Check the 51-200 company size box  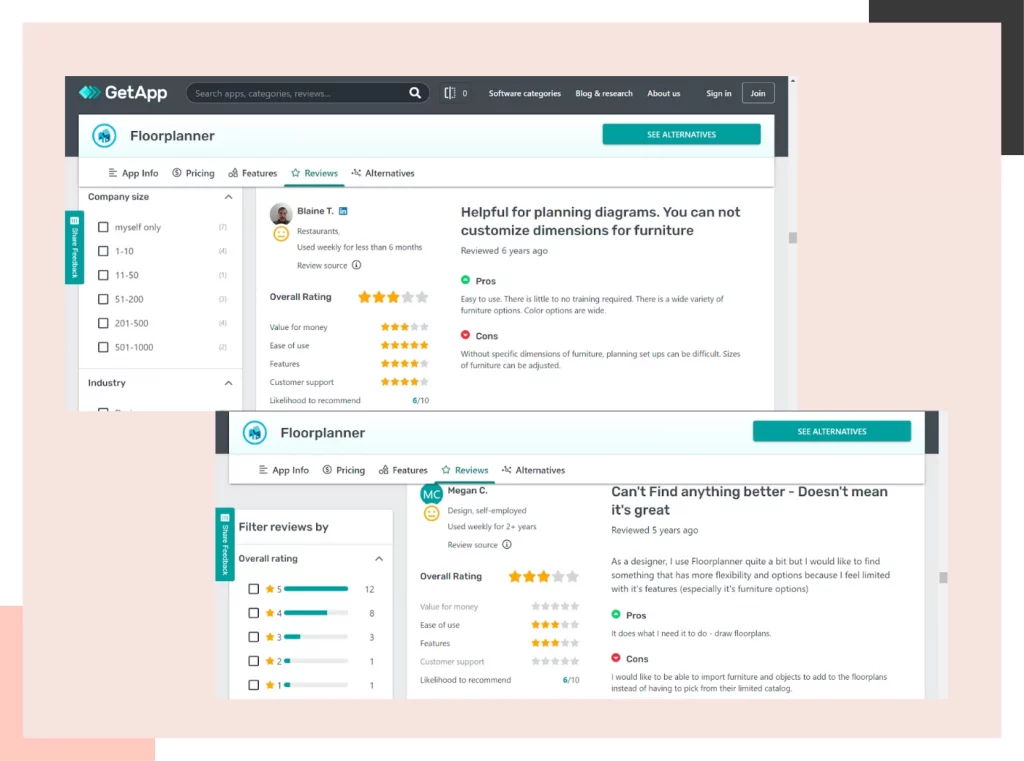pos(103,299)
